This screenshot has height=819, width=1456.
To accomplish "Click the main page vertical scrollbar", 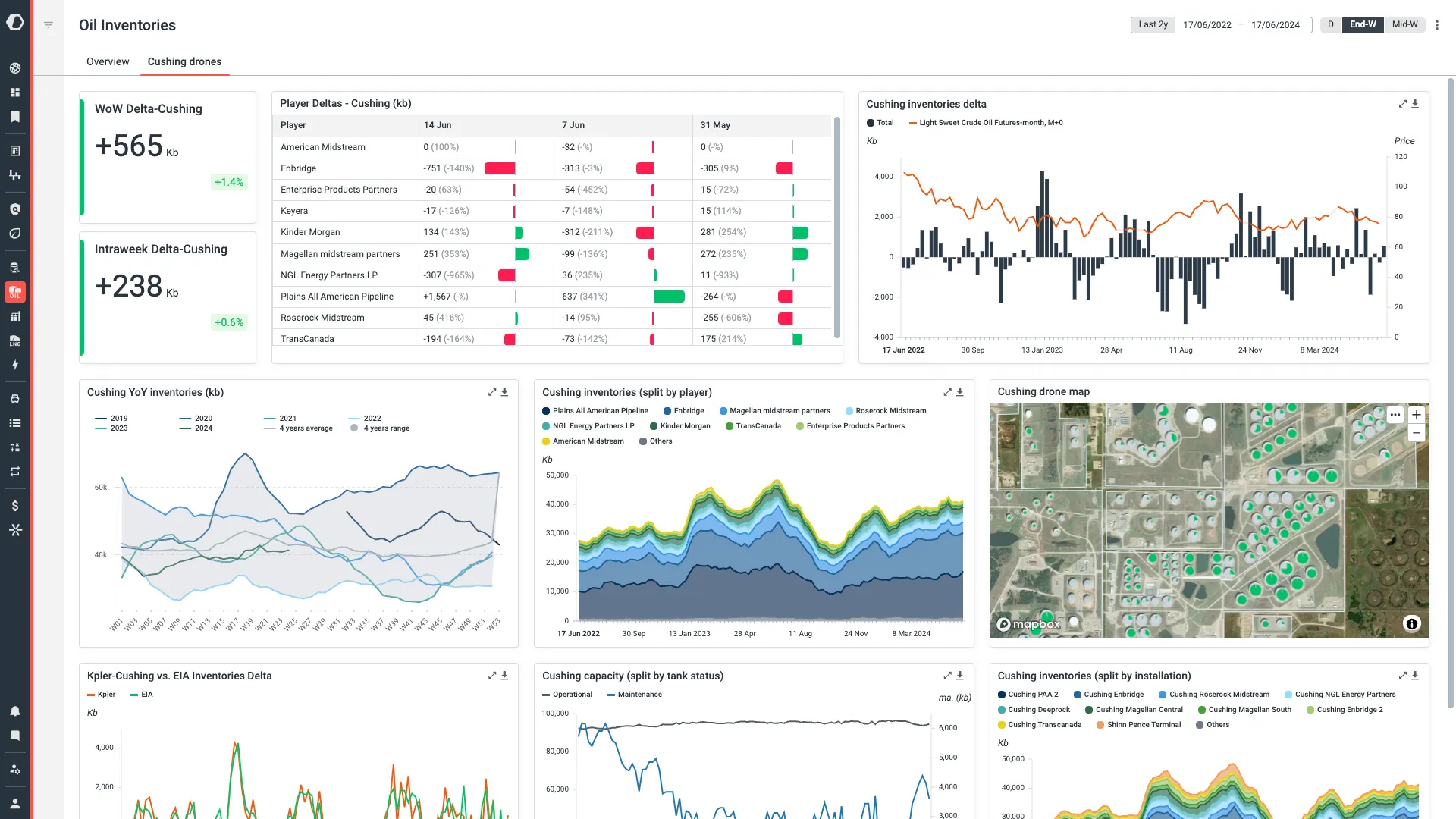I will point(1451,393).
